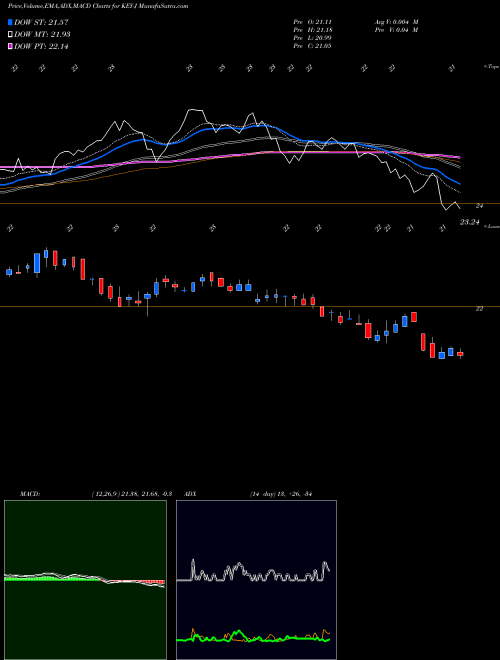Click the ADX (14 day) values text
The image size is (500, 660).
point(281,494)
